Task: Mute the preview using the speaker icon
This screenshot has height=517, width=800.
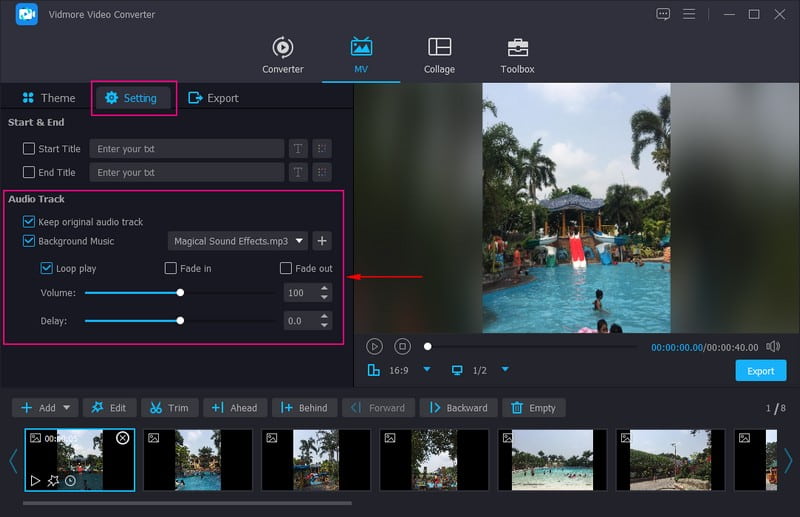Action: click(772, 346)
